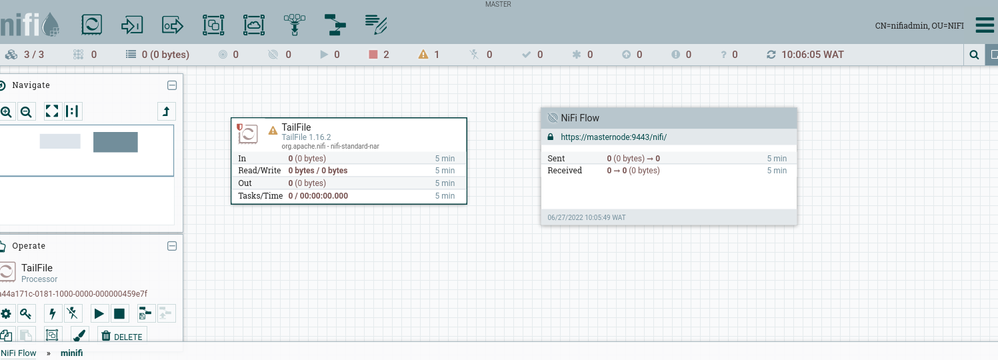Screen dimensions: 998x360
Task: Select the Input Port toolbar icon
Action: [x=132, y=25]
